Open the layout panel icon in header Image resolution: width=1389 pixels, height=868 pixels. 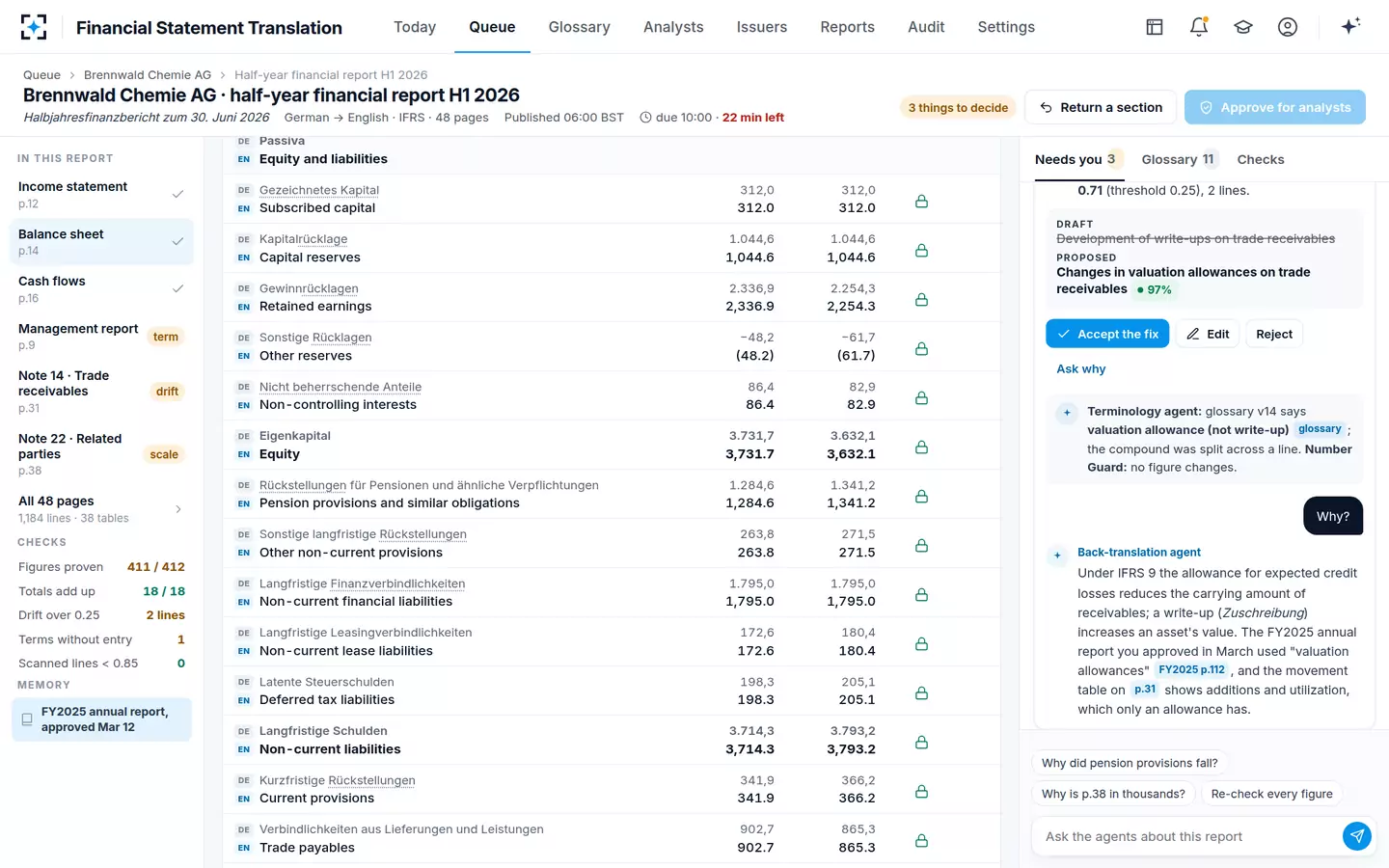coord(1155,27)
